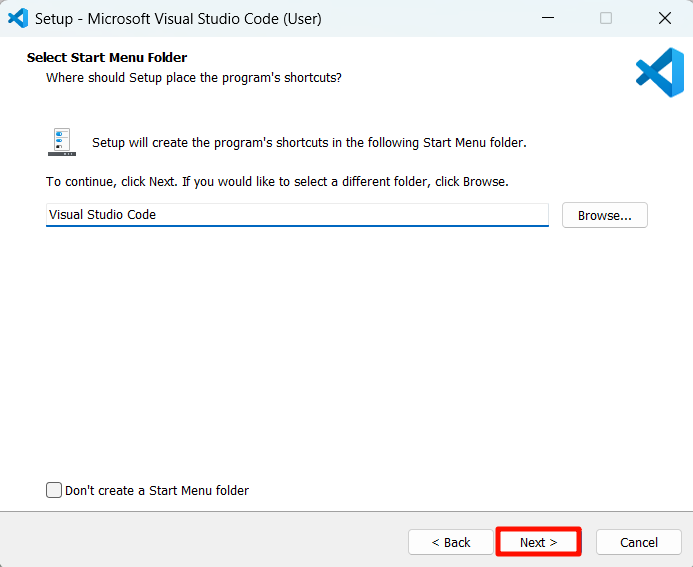Screen dimensions: 693x567
Task: Cancel the VS Code installation
Action: [x=638, y=542]
